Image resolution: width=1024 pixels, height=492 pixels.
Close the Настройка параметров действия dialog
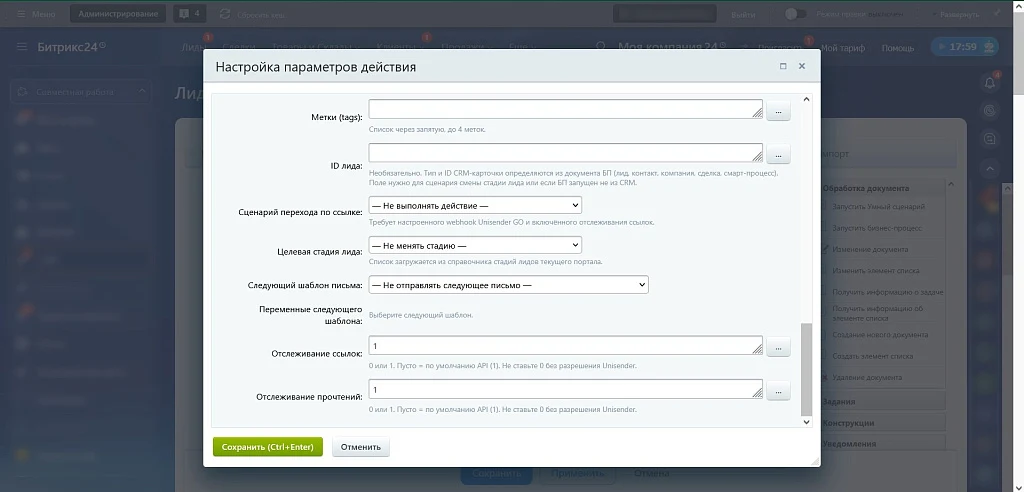coord(801,66)
